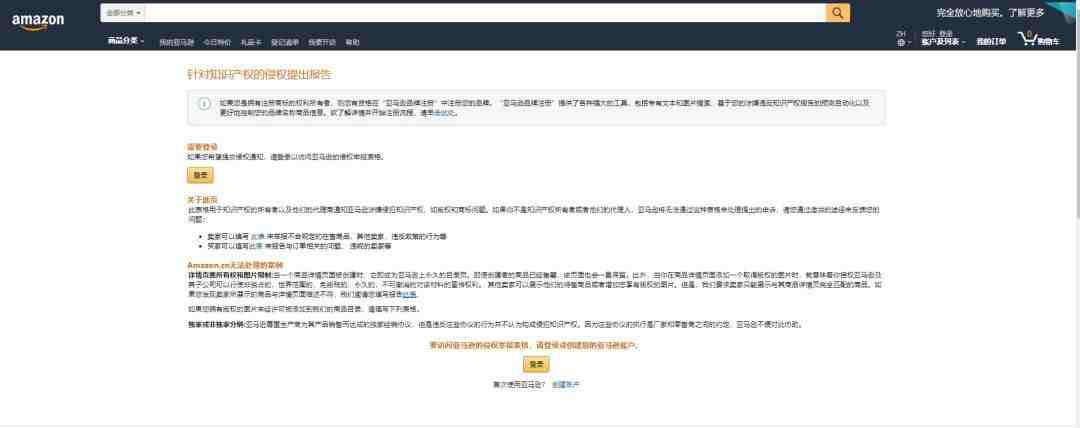Viewport: 1080px width, 428px height.
Task: Follow the link in the brand registry notice
Action: (x=444, y=112)
